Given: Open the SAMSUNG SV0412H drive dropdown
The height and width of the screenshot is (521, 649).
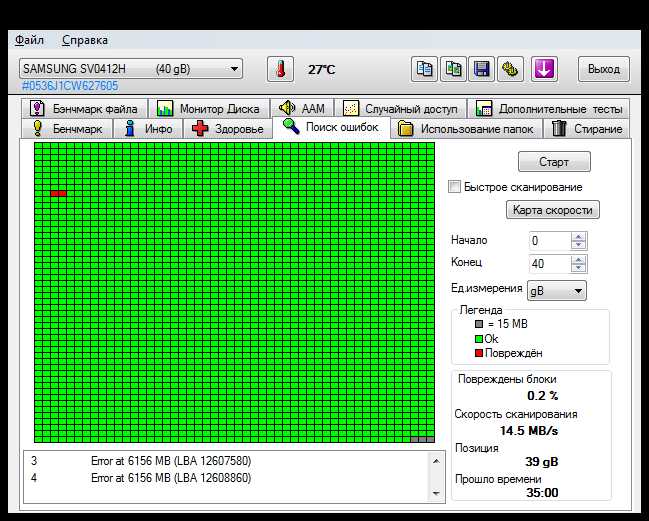Looking at the screenshot, I should [131, 69].
